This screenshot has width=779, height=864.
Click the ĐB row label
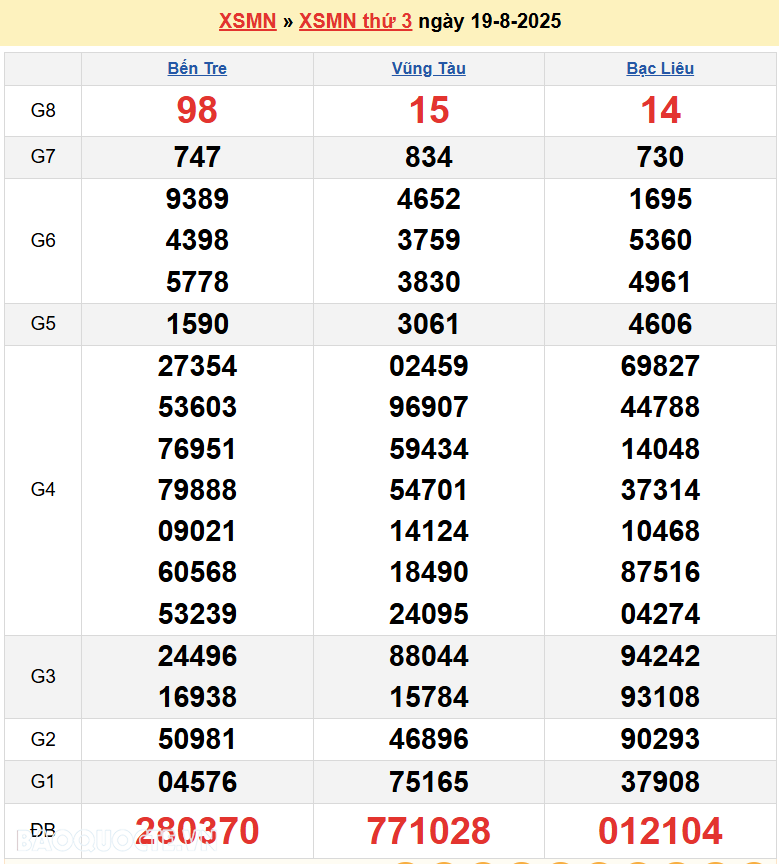tap(43, 831)
